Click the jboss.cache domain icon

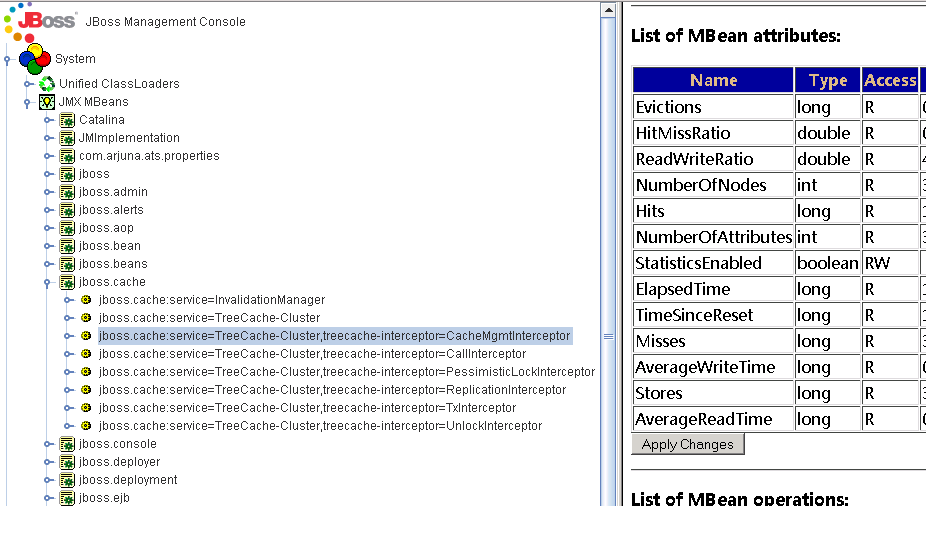[67, 282]
